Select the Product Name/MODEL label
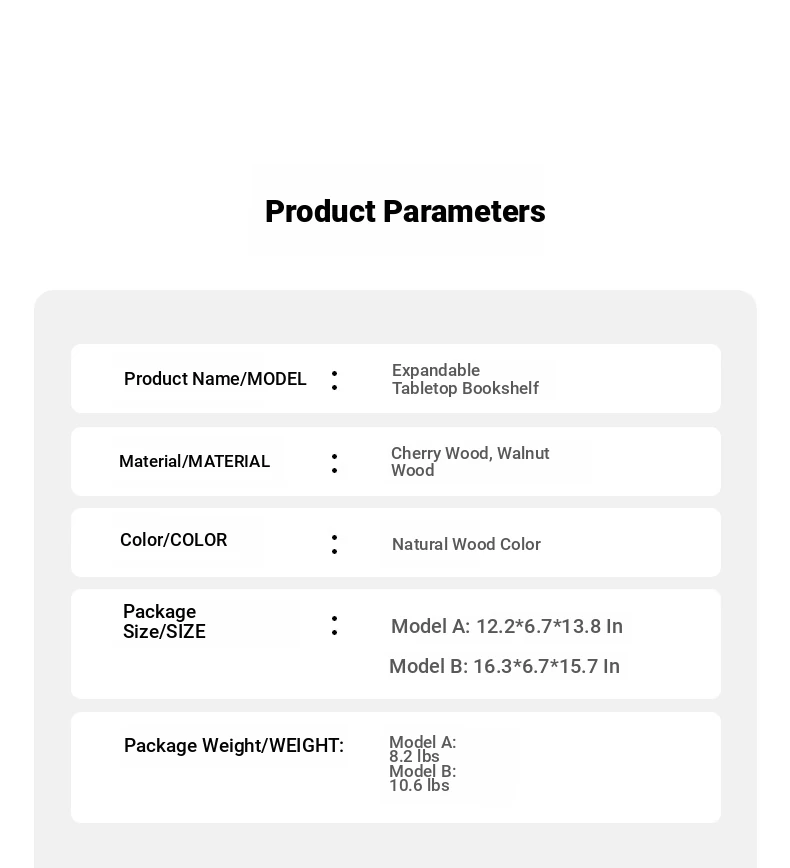The width and height of the screenshot is (790, 868). (x=215, y=379)
